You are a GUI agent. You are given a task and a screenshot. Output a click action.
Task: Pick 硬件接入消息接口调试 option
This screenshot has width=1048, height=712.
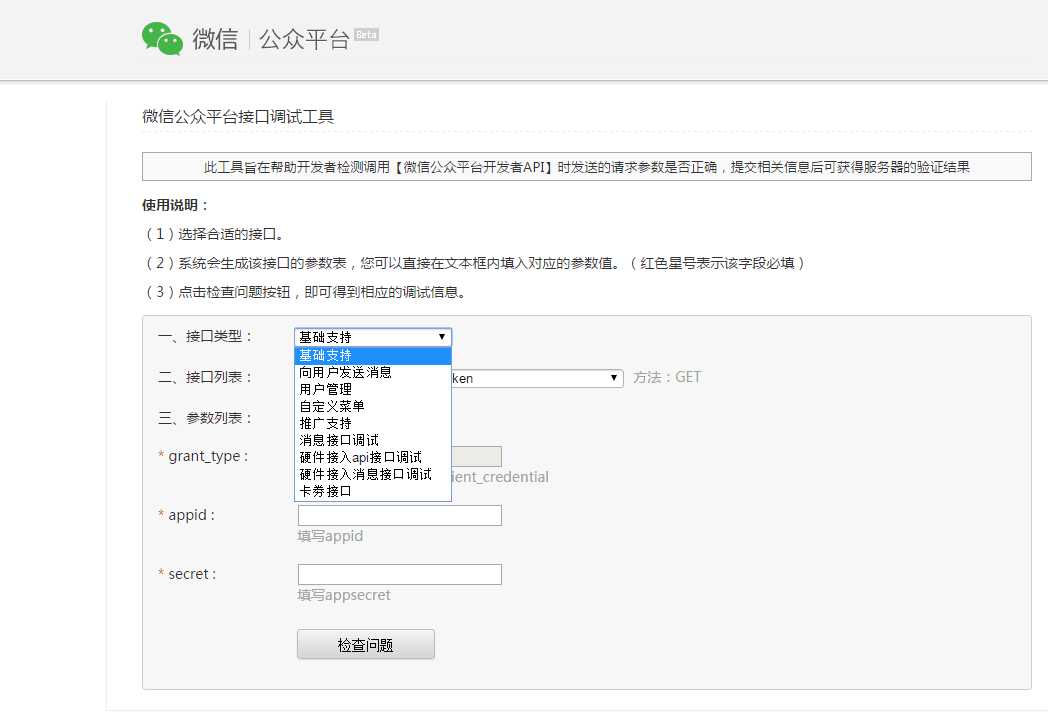point(373,474)
